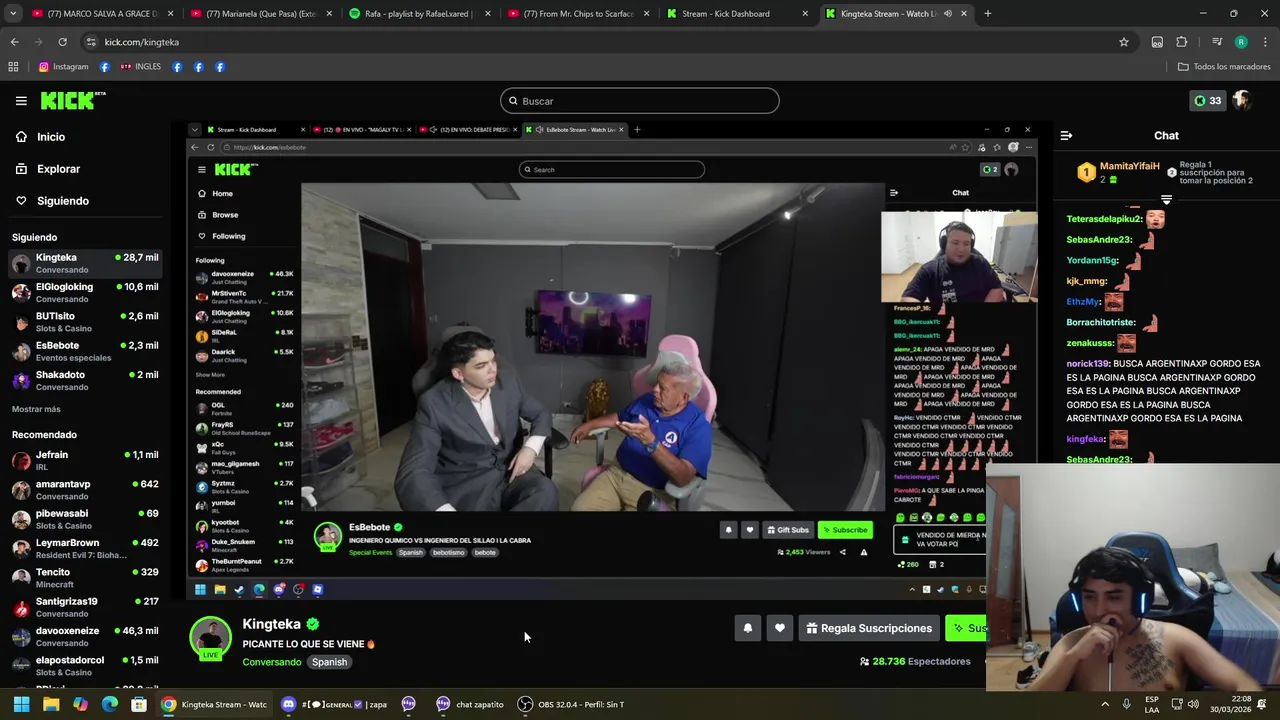1280x720 pixels.
Task: Open the user avatar menu
Action: pos(1242,101)
